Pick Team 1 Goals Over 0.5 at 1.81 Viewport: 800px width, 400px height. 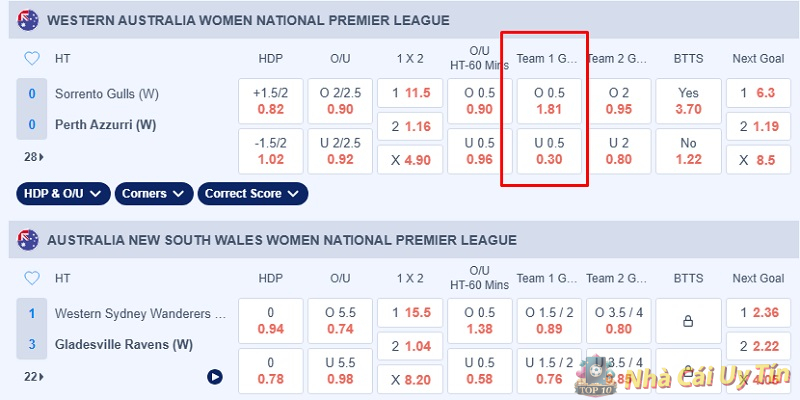tap(549, 101)
